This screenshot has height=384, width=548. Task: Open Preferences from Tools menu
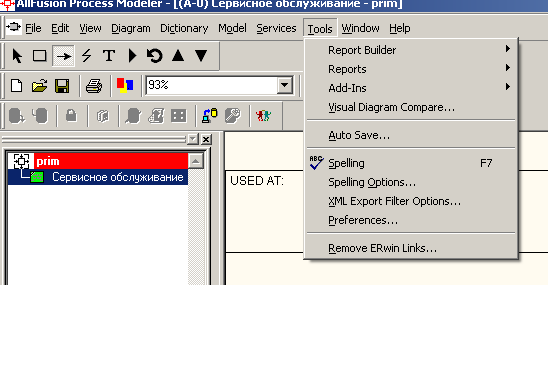pos(411,220)
